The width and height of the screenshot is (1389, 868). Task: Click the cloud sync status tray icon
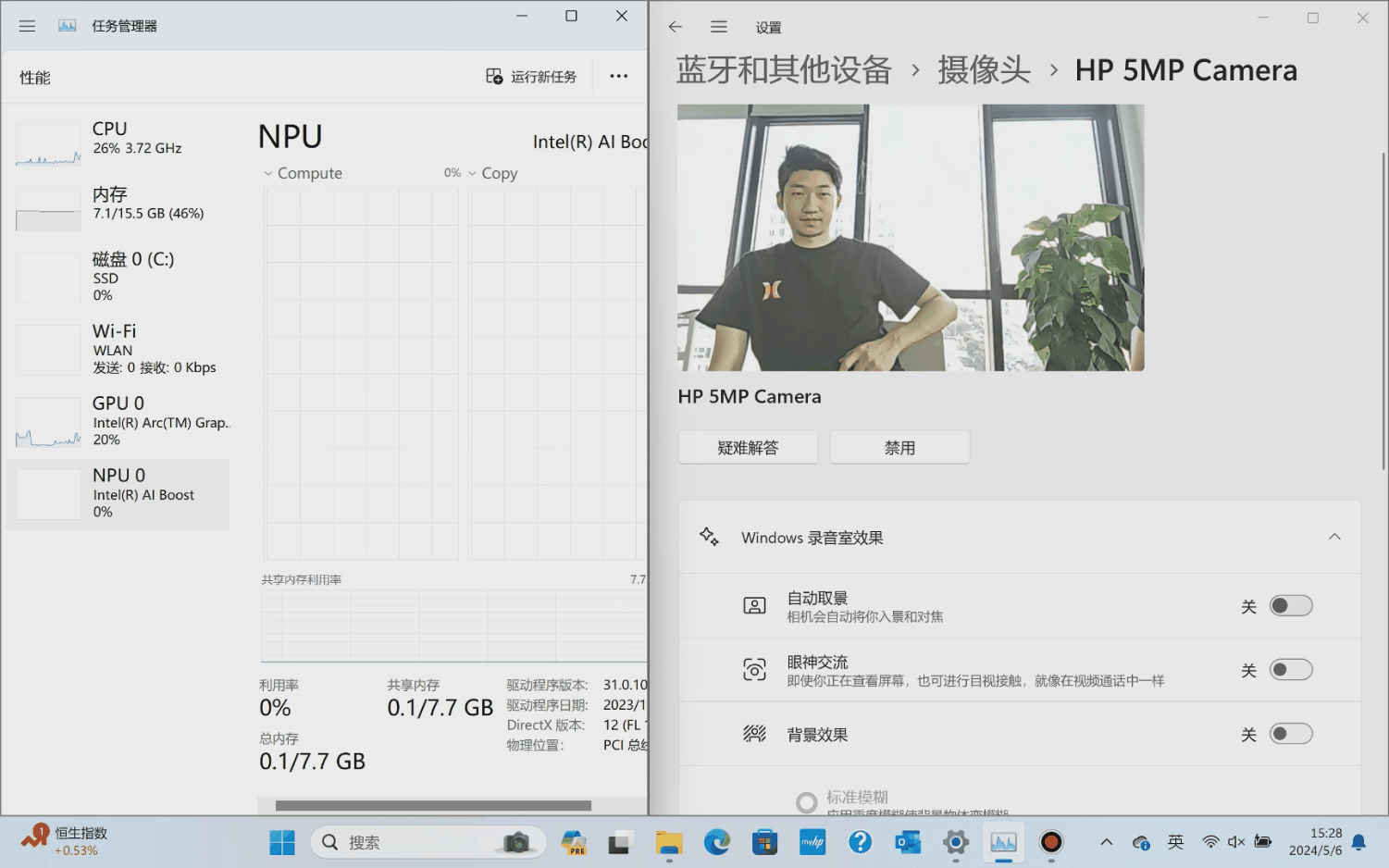point(1142,842)
